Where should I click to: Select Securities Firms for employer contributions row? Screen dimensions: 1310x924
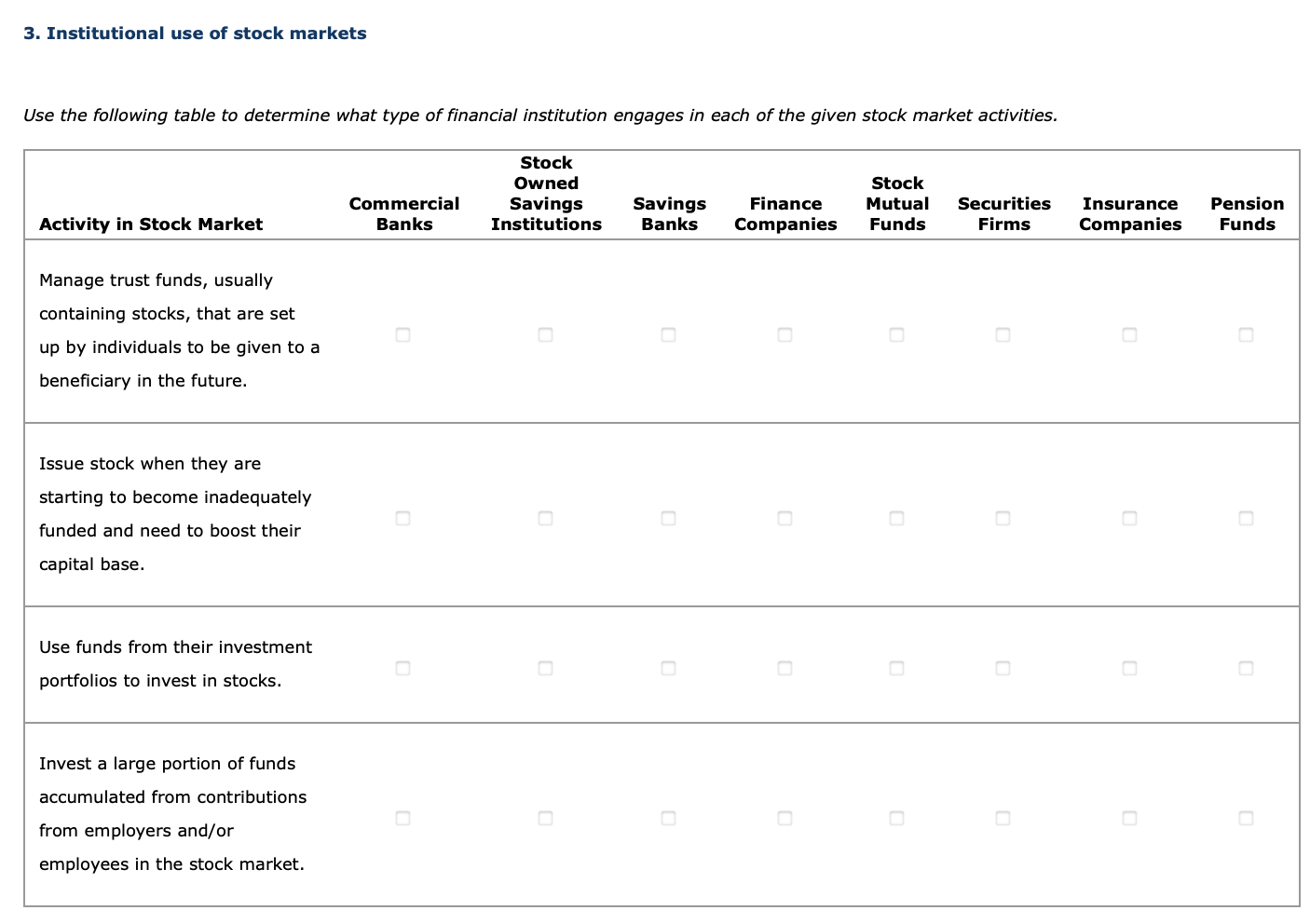pyautogui.click(x=1003, y=819)
